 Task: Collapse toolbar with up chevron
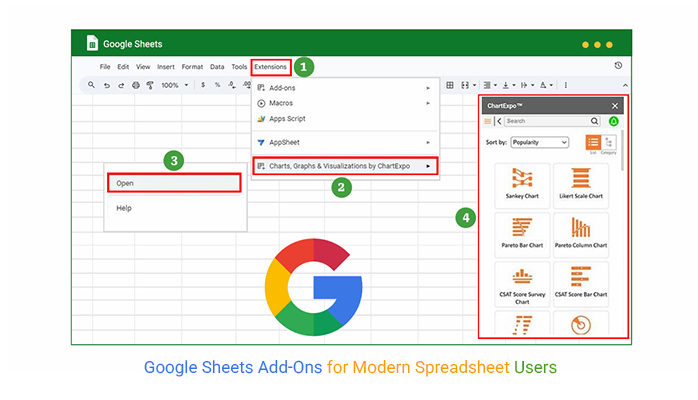(x=625, y=85)
